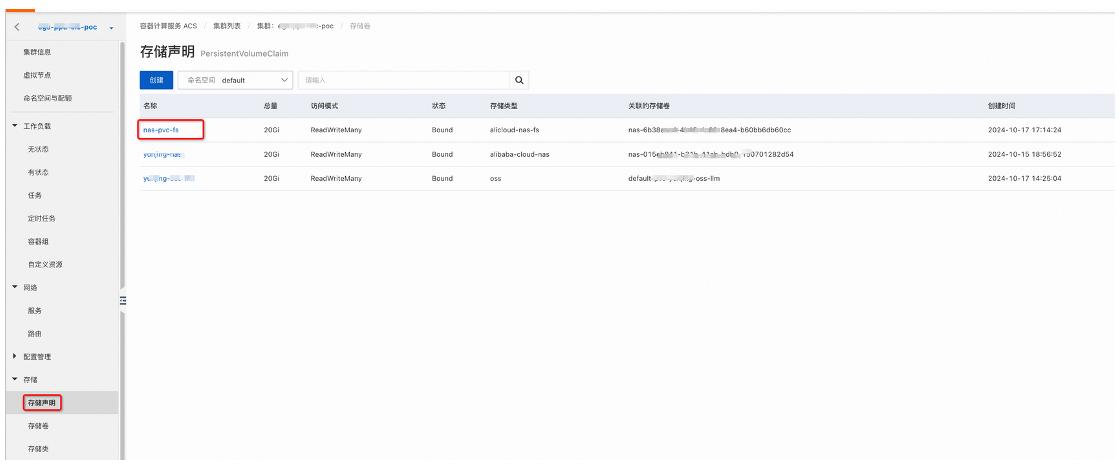Open 有状态 workloads
Image resolution: width=1119 pixels, height=472 pixels.
39,173
